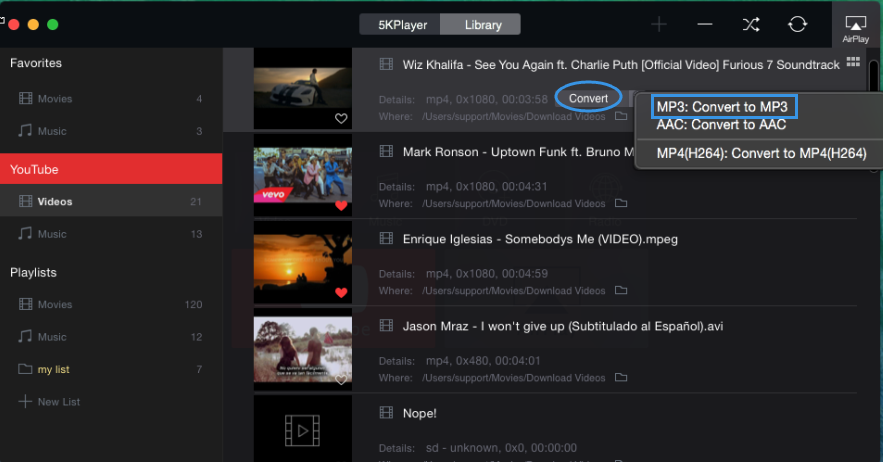Select the Nope! video title
Image resolution: width=883 pixels, height=462 pixels.
click(420, 413)
